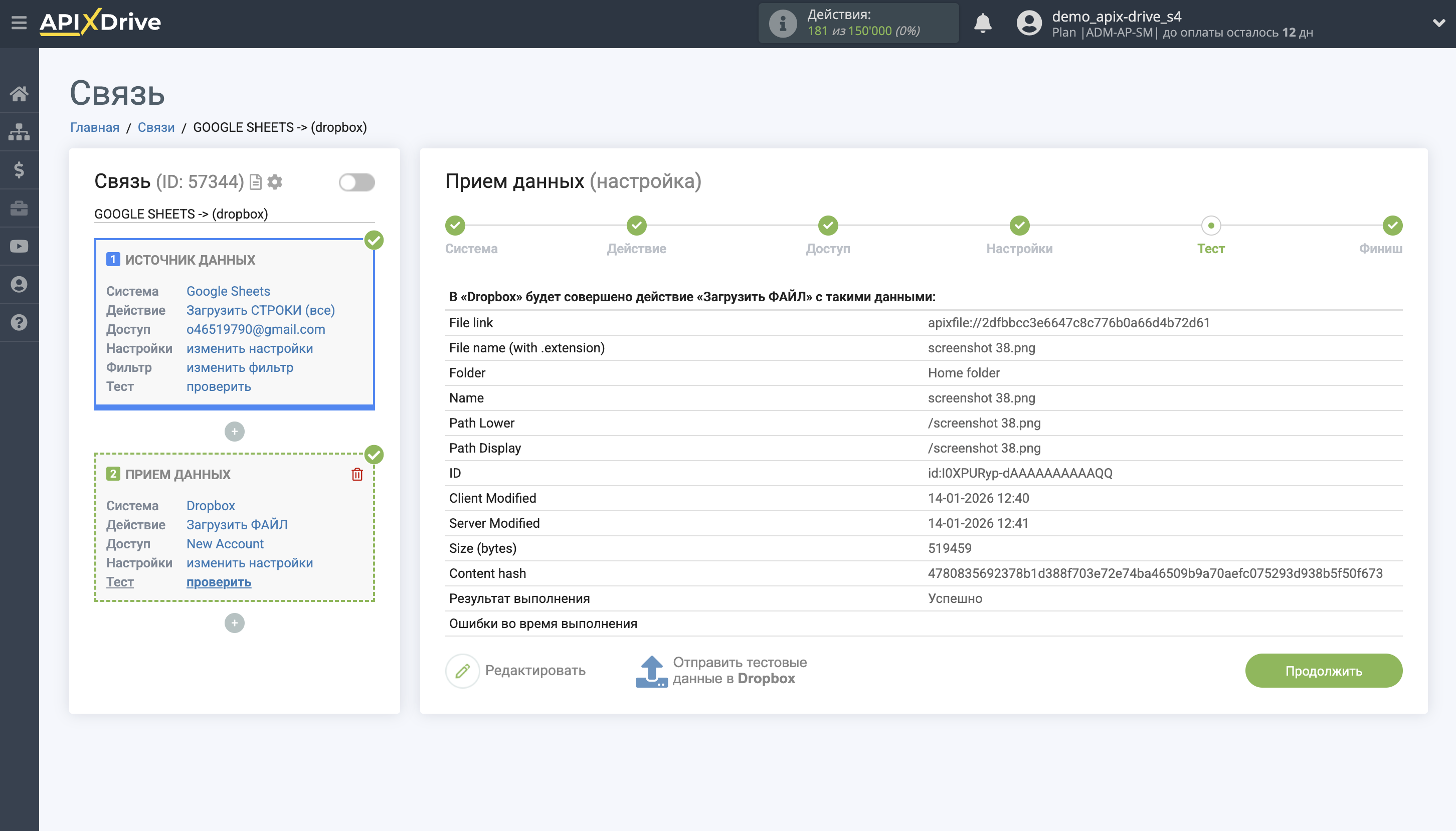The height and width of the screenshot is (831, 1456).
Task: Delete the Прием данных step via trash icon
Action: point(356,474)
